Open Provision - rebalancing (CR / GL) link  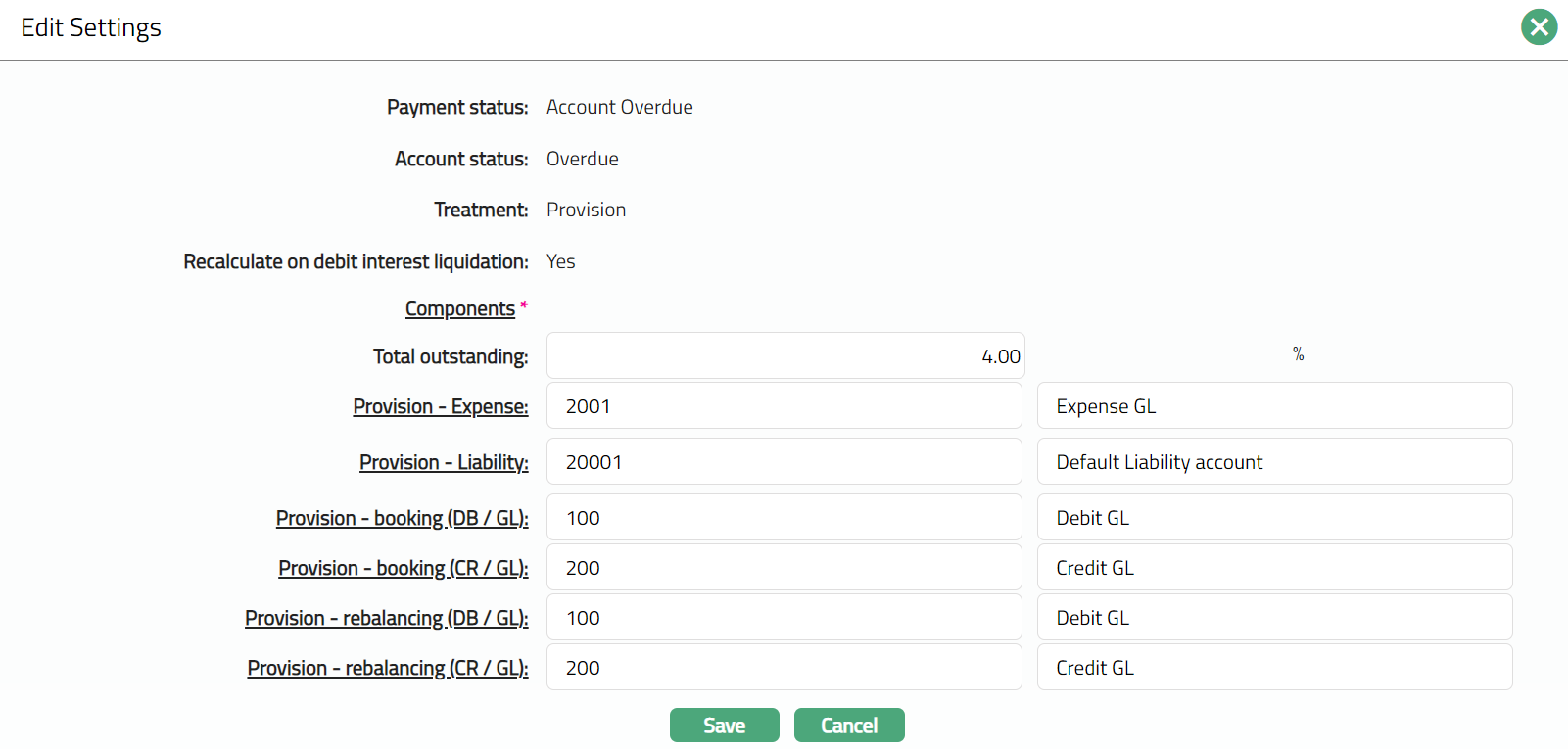[388, 668]
